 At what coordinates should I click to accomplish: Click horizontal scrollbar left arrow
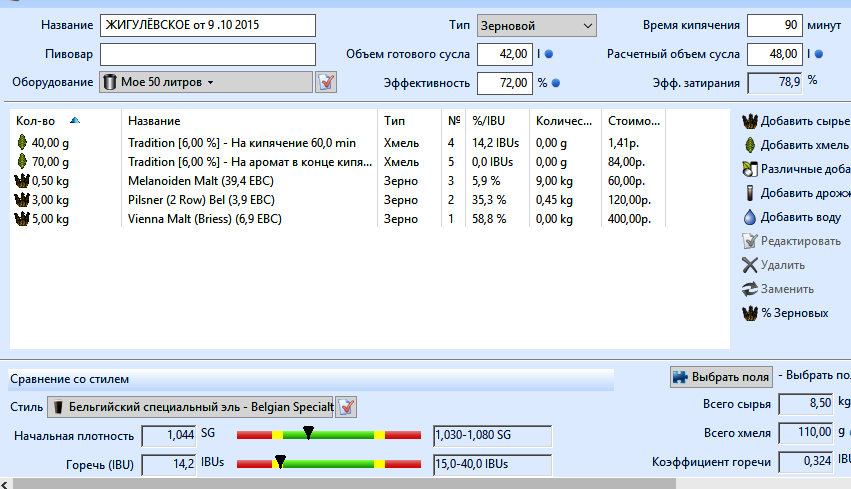click(x=5, y=484)
